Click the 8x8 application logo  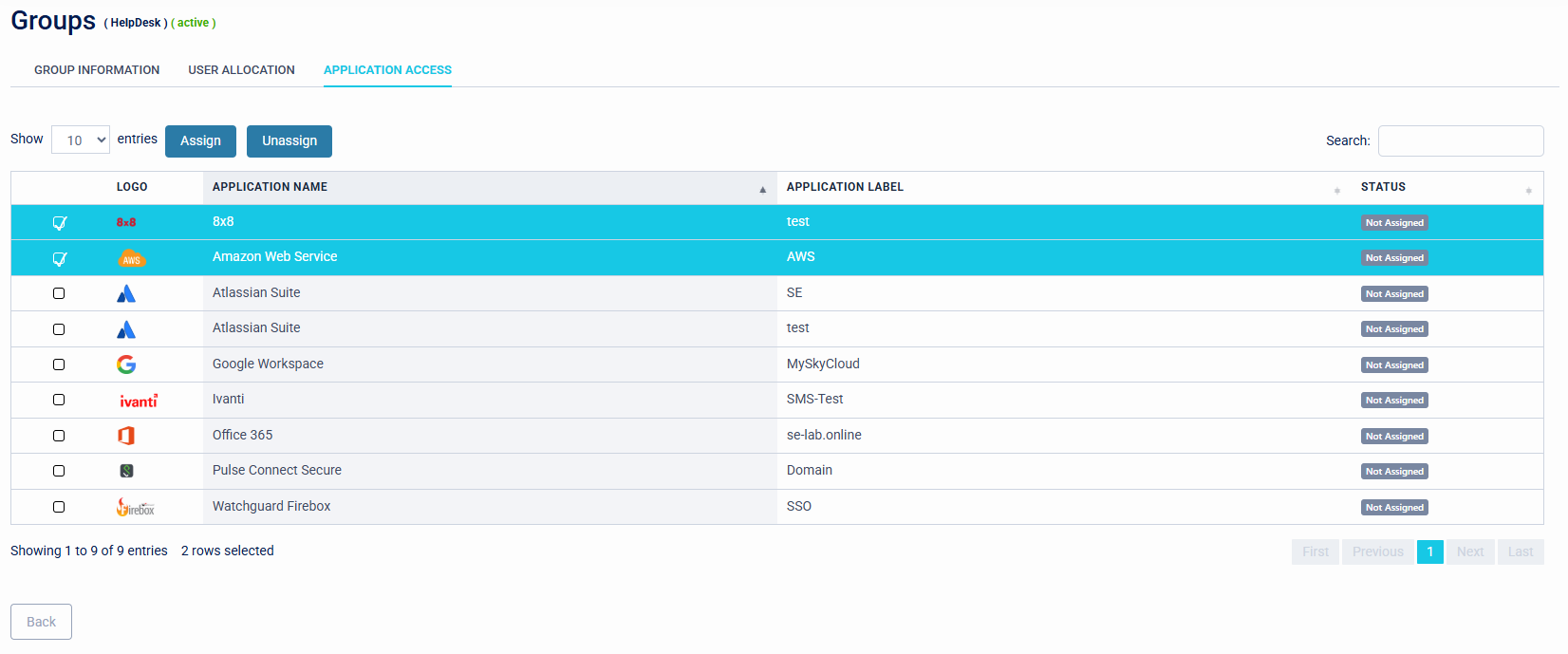coord(126,222)
